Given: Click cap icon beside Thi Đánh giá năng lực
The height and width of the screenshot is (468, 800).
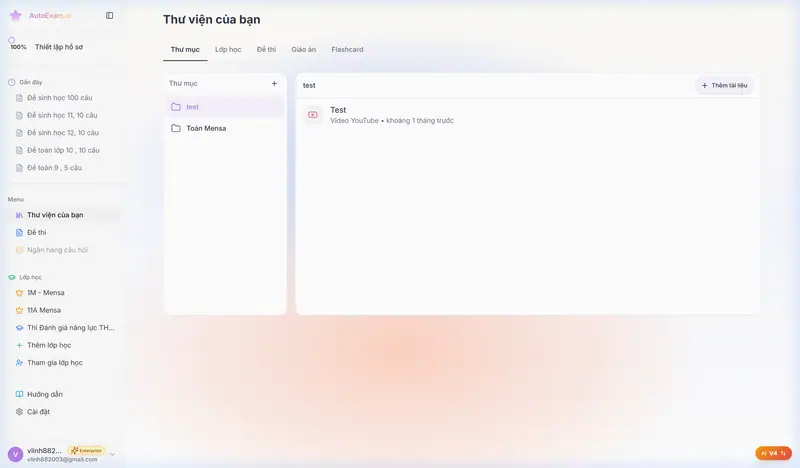Looking at the screenshot, I should click(x=19, y=328).
